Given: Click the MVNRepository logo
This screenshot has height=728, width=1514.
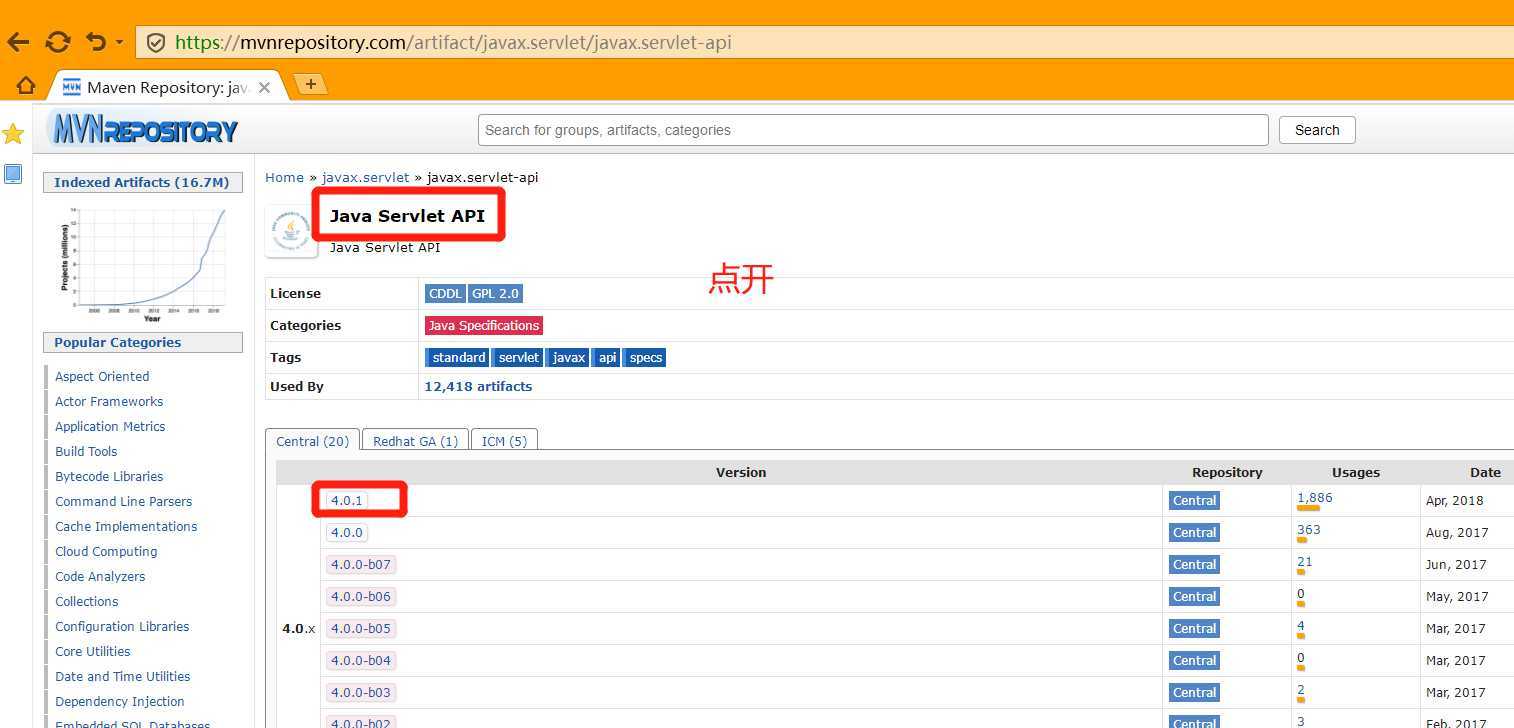Looking at the screenshot, I should (x=144, y=130).
